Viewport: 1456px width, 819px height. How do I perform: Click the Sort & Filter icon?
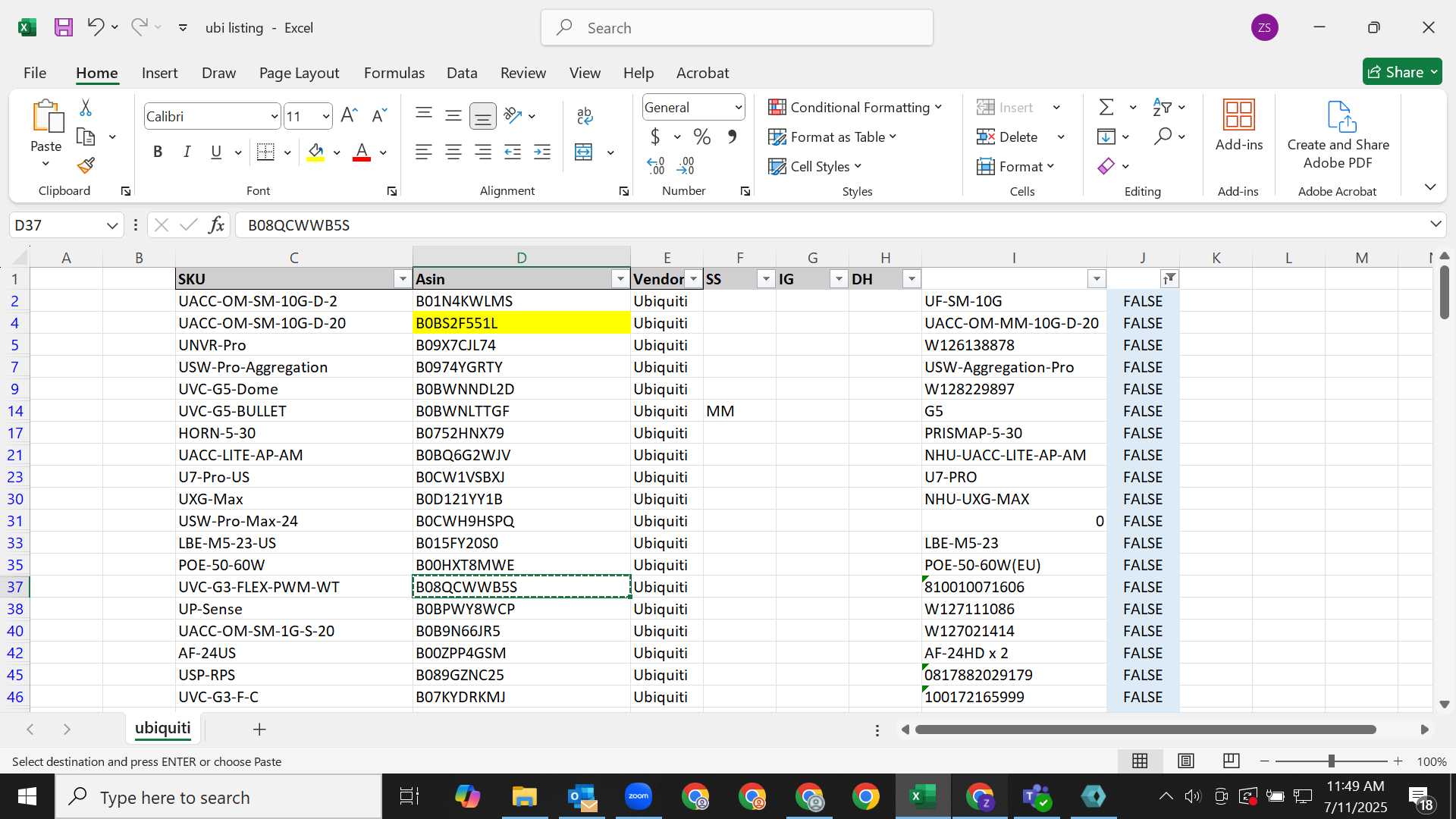click(x=1162, y=107)
